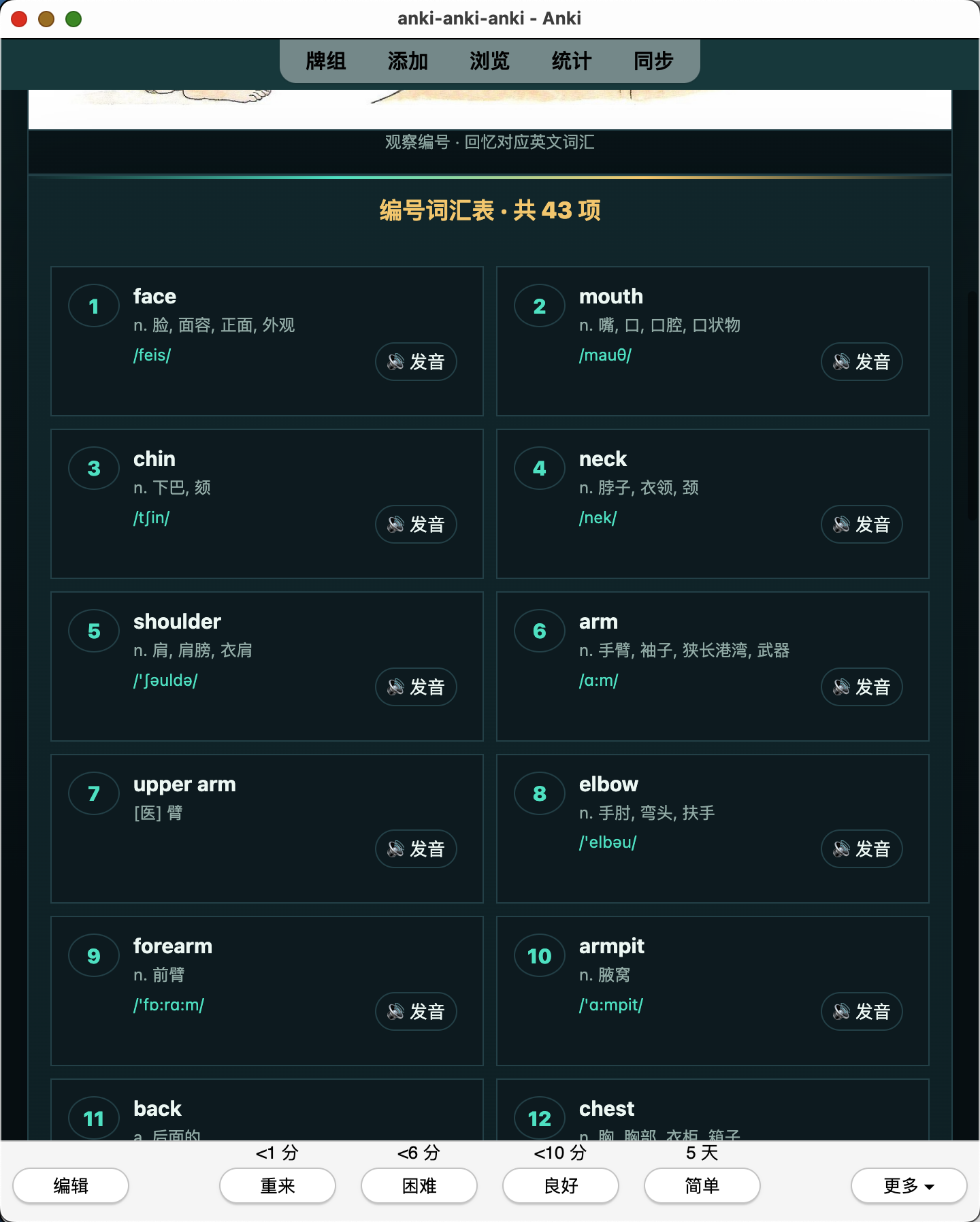Go to the 浏览 browse tab
980x1222 pixels.
[489, 61]
